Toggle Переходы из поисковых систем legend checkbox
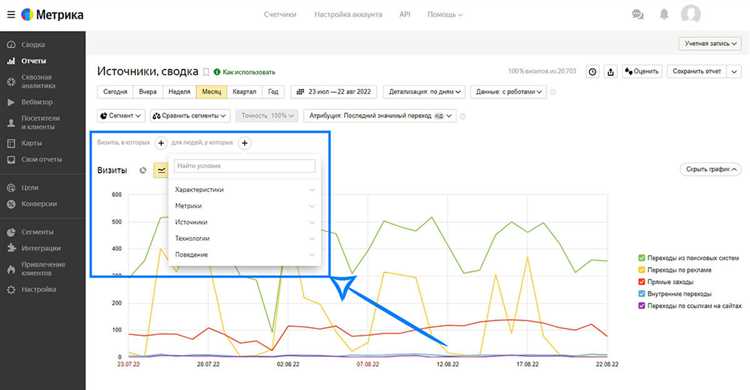 coord(642,258)
